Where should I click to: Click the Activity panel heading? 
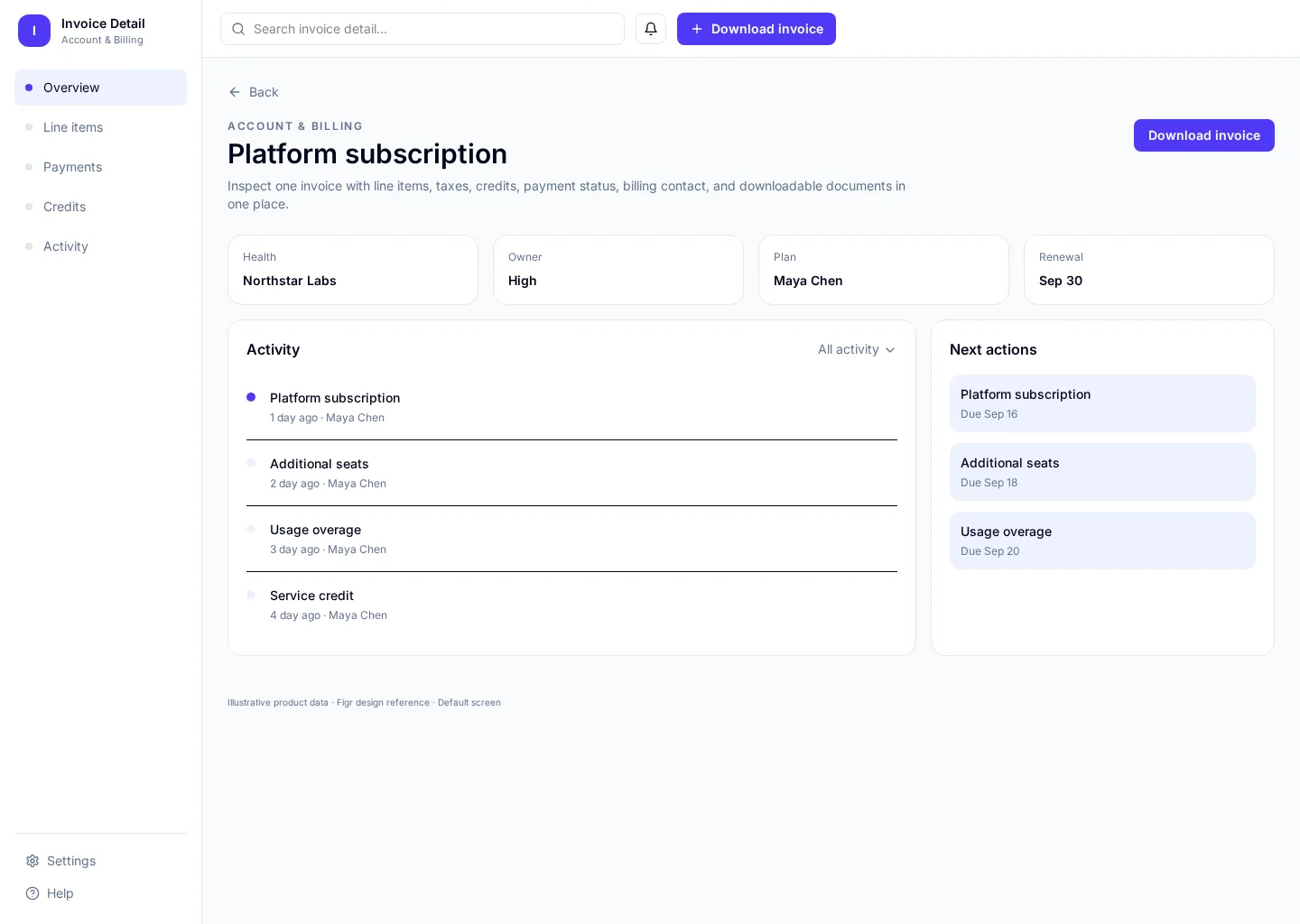(273, 349)
